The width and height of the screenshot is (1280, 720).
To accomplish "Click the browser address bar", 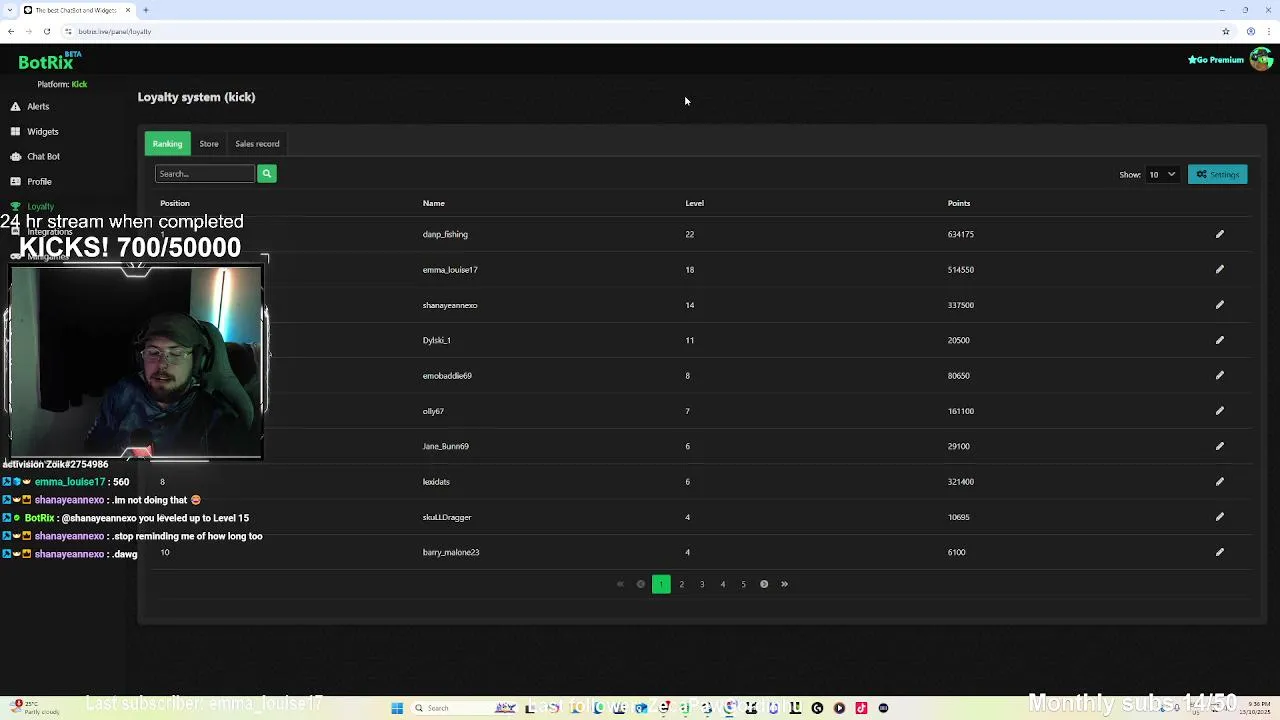I will [x=640, y=31].
